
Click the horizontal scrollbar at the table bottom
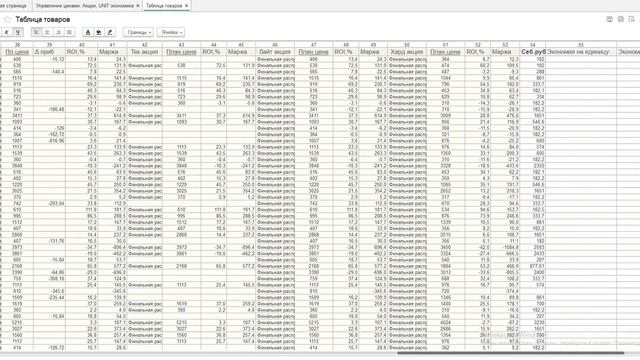510,353
